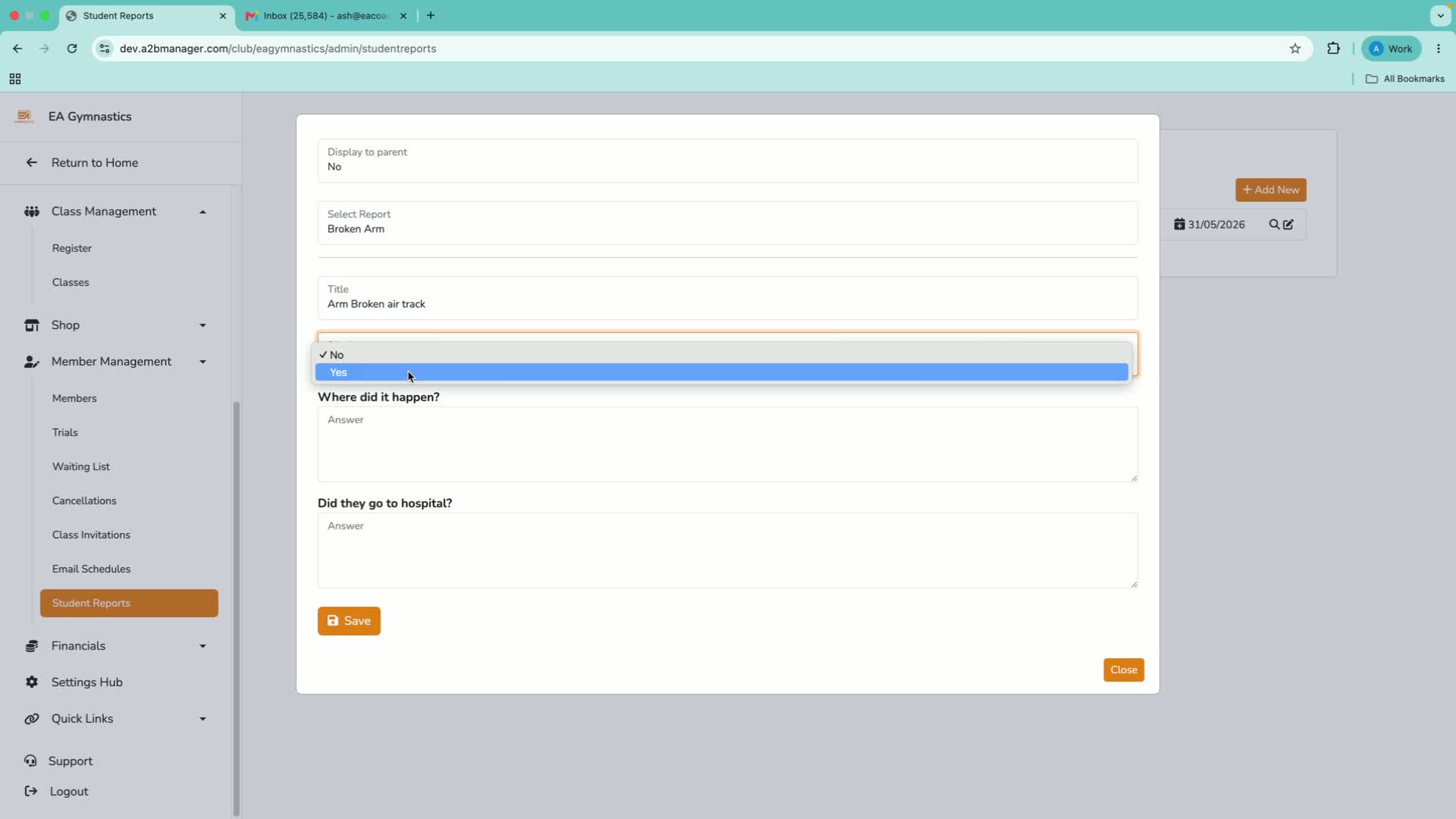Image resolution: width=1456 pixels, height=819 pixels.
Task: Click the Where did it happen answer box
Action: pos(727,444)
